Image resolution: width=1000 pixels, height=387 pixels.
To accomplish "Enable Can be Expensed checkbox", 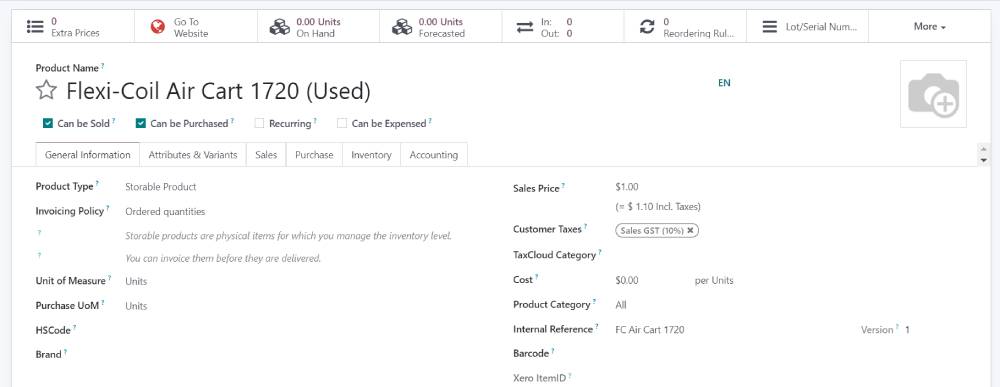I will click(x=342, y=123).
